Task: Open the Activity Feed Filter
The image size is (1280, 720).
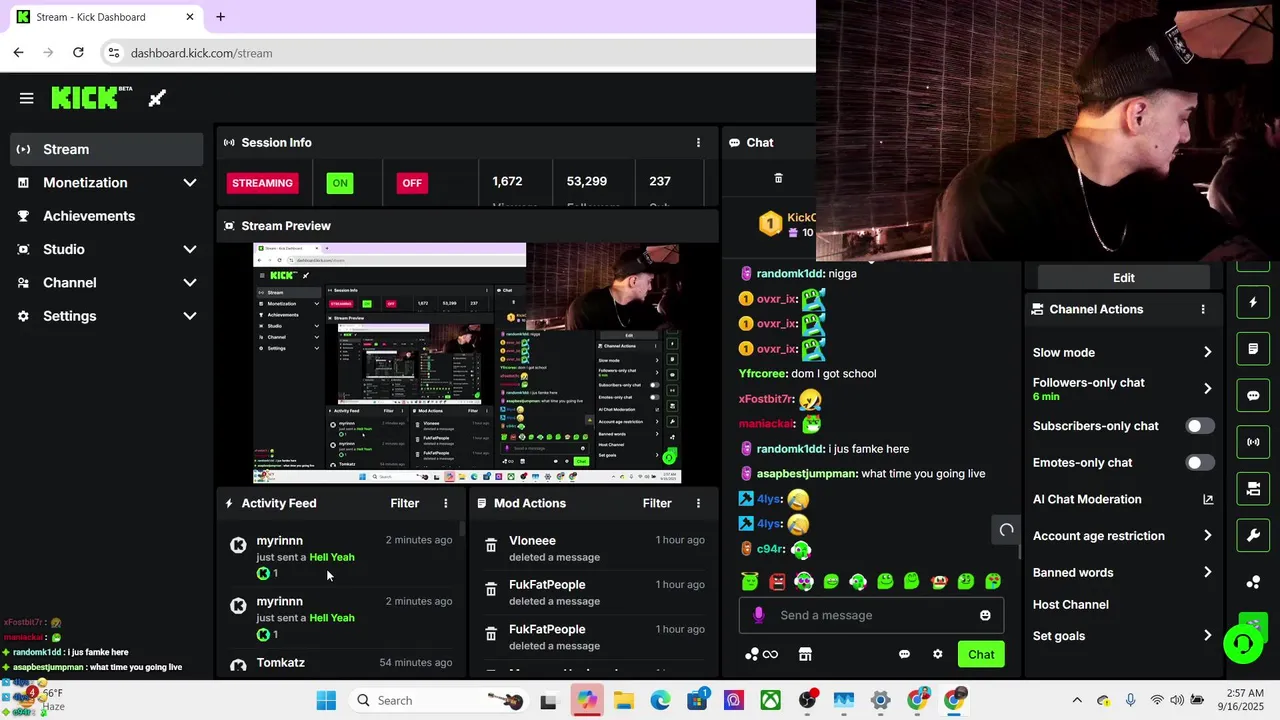Action: pyautogui.click(x=405, y=503)
